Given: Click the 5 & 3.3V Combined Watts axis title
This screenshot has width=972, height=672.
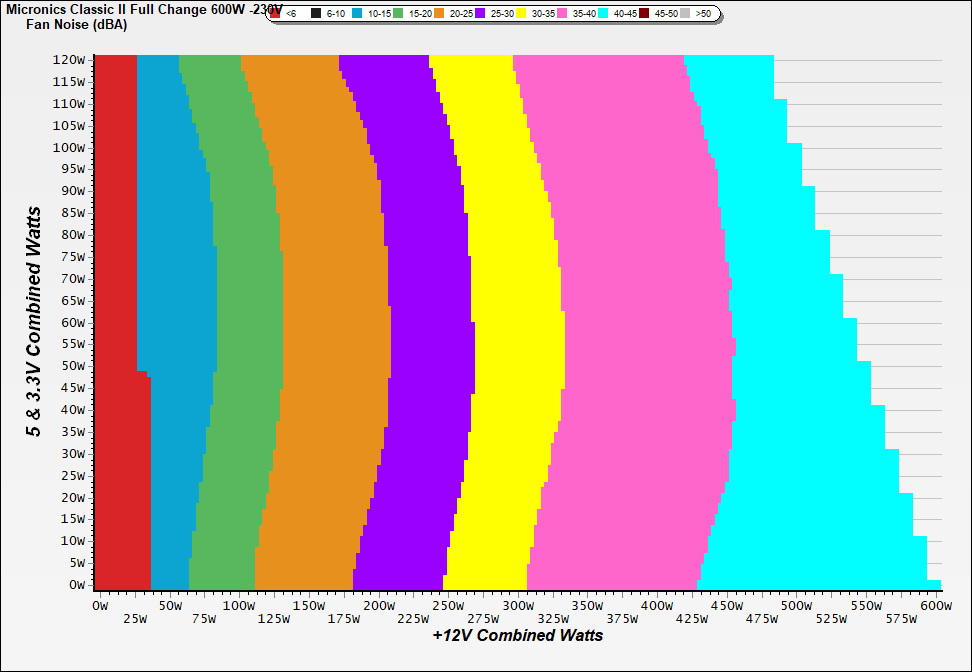Looking at the screenshot, I should [34, 321].
